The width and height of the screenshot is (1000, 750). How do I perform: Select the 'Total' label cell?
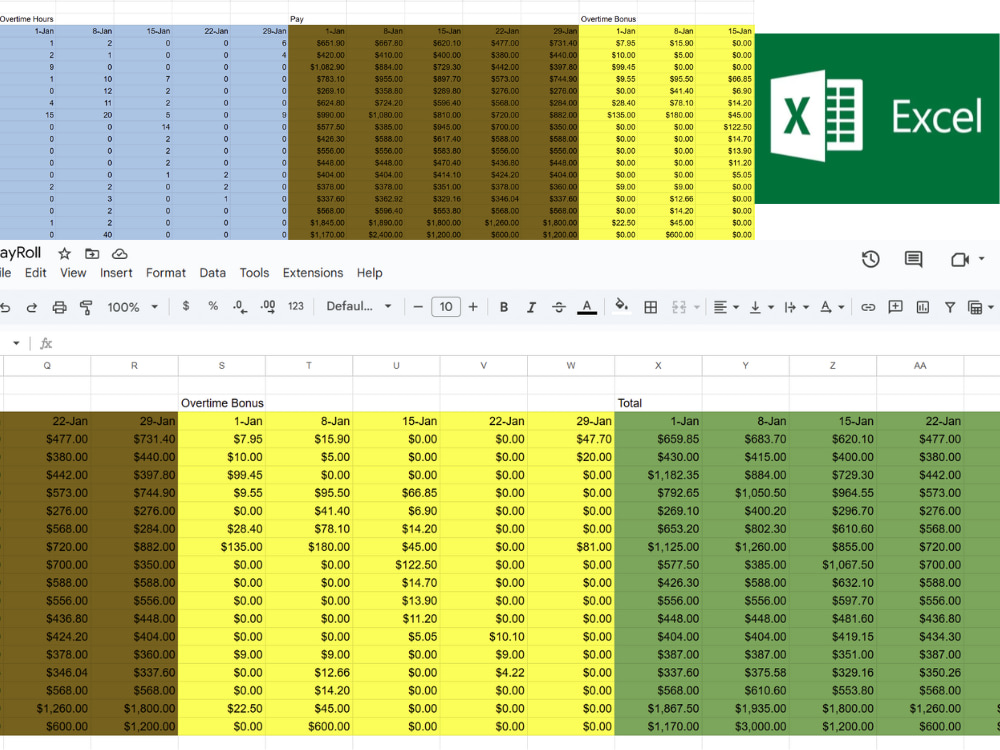click(658, 403)
